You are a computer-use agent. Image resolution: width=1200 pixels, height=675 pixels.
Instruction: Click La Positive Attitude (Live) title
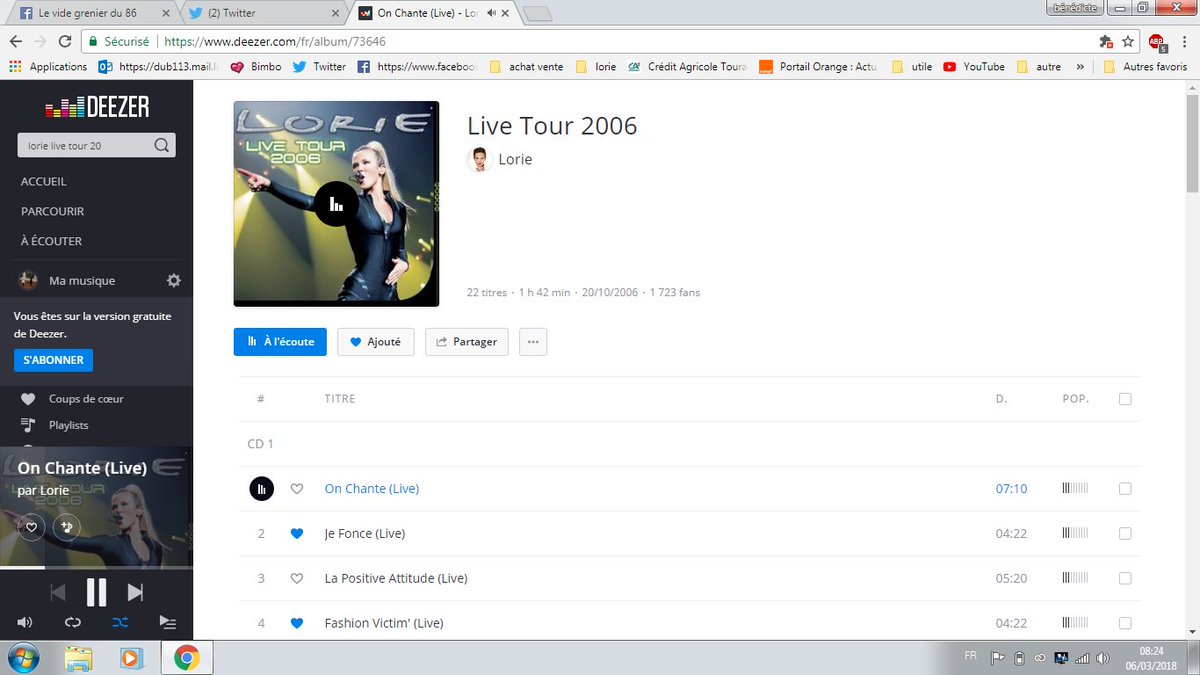point(396,578)
